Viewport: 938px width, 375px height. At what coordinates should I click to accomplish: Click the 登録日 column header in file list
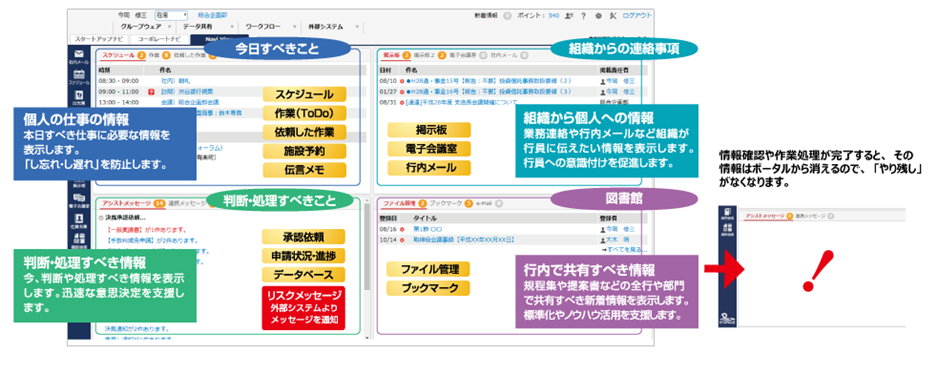(389, 218)
